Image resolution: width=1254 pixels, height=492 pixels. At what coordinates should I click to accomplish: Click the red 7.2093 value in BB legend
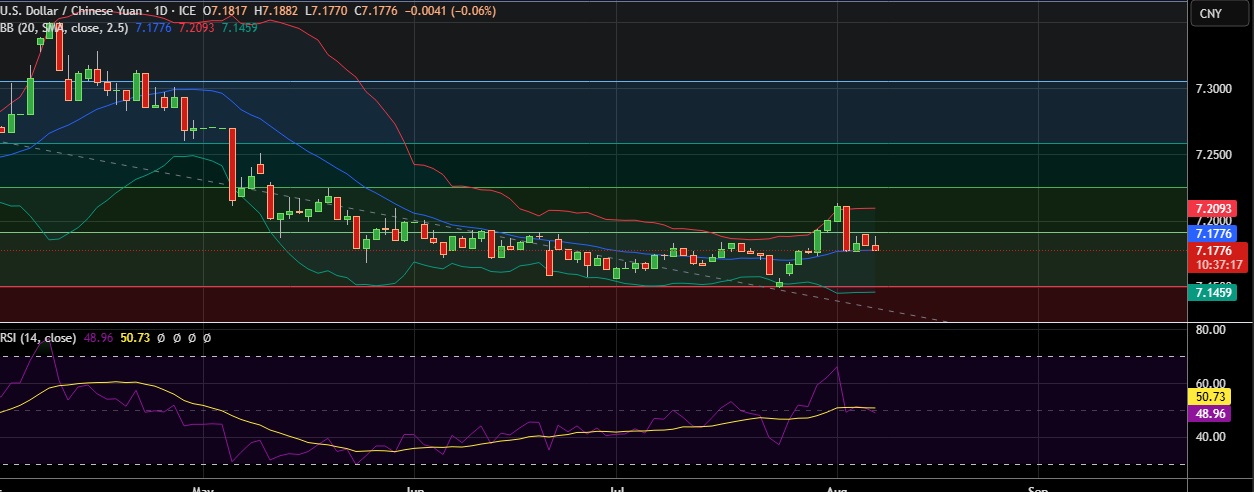pos(197,28)
